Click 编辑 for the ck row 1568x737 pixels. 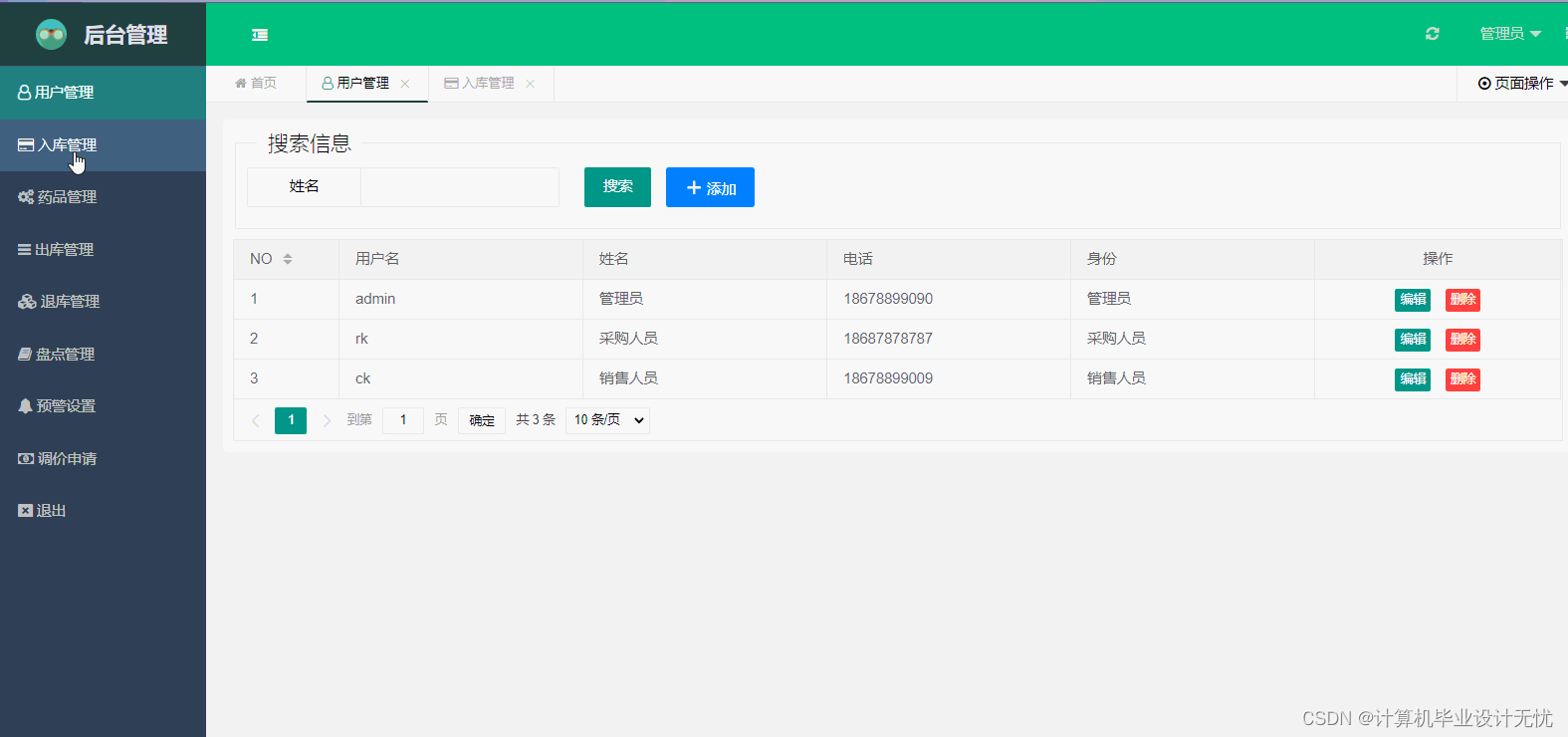(x=1413, y=379)
